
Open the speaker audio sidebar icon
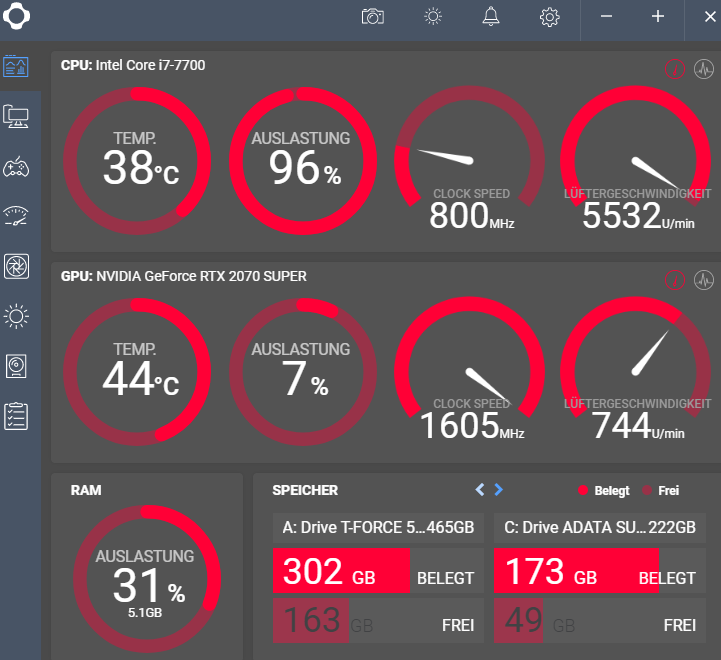click(16, 366)
